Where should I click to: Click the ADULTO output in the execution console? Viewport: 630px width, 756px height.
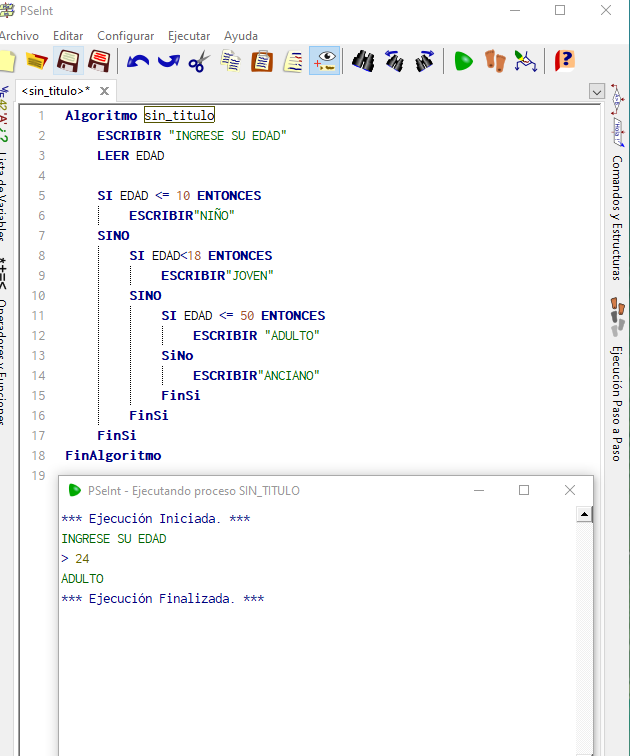[82, 579]
